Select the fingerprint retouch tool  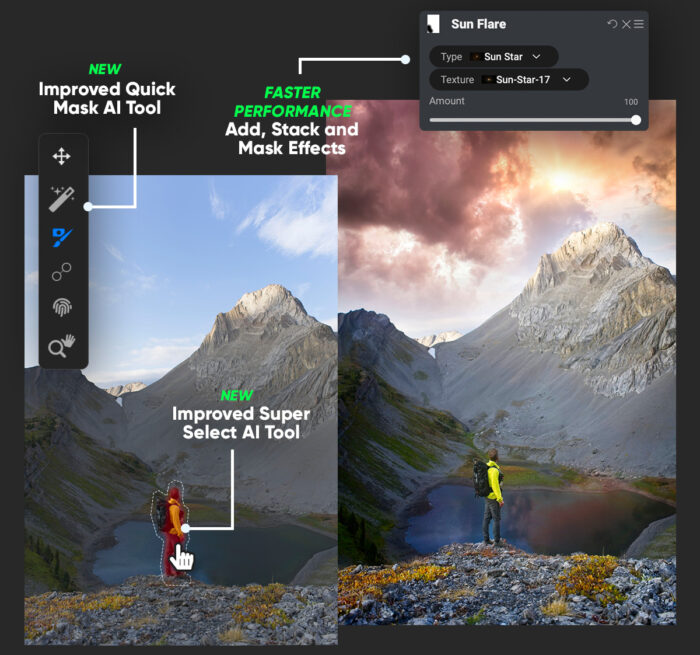pyautogui.click(x=61, y=308)
